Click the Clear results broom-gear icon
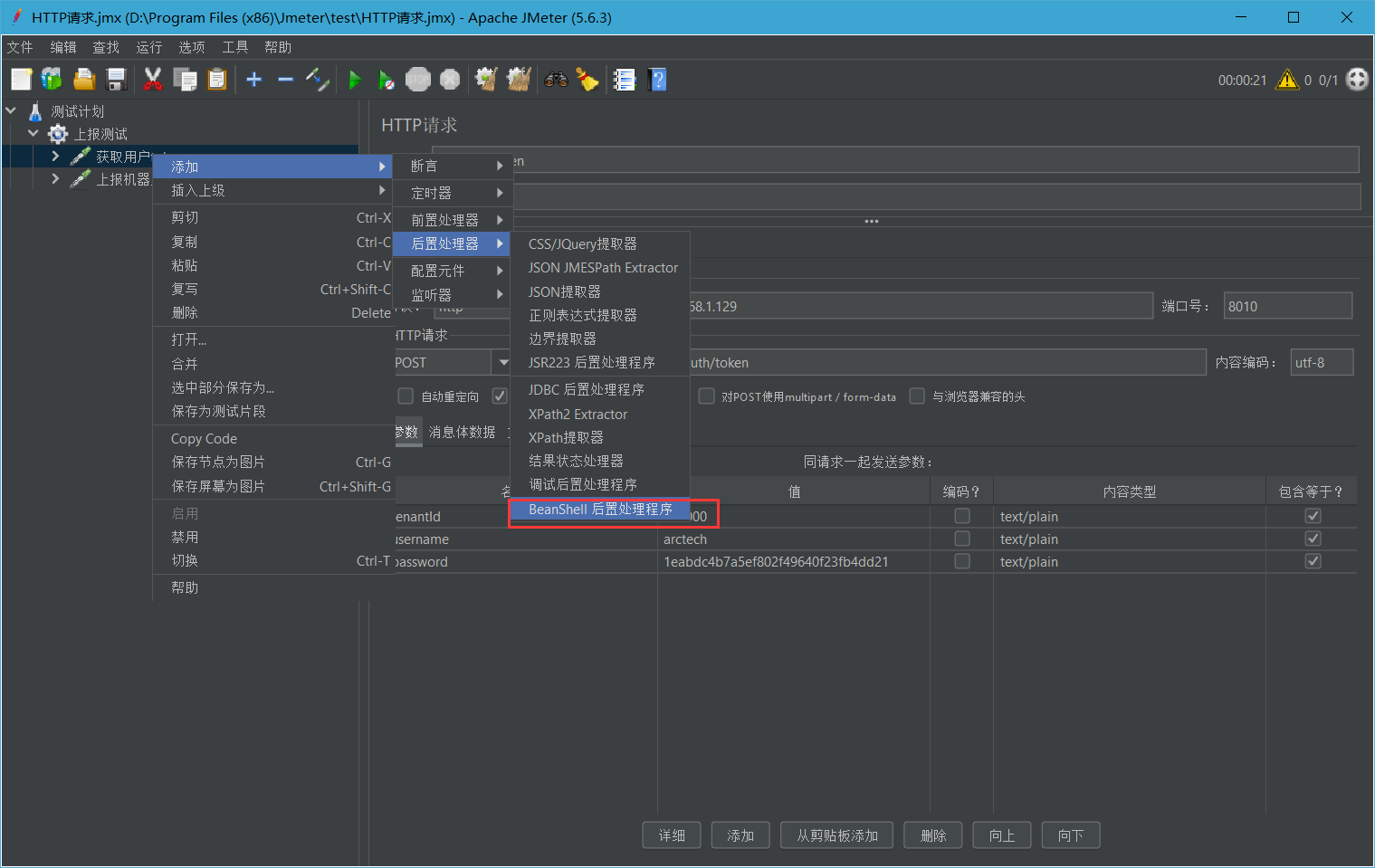 (x=487, y=80)
